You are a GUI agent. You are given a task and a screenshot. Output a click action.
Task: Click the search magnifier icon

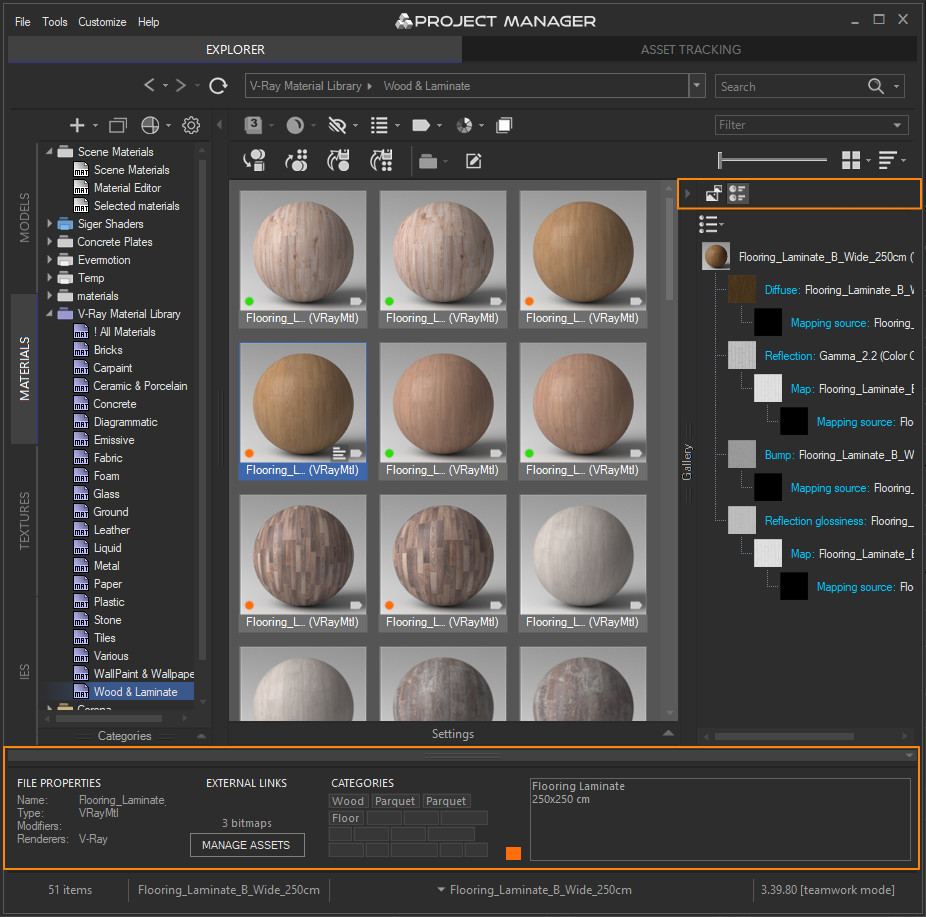click(875, 86)
